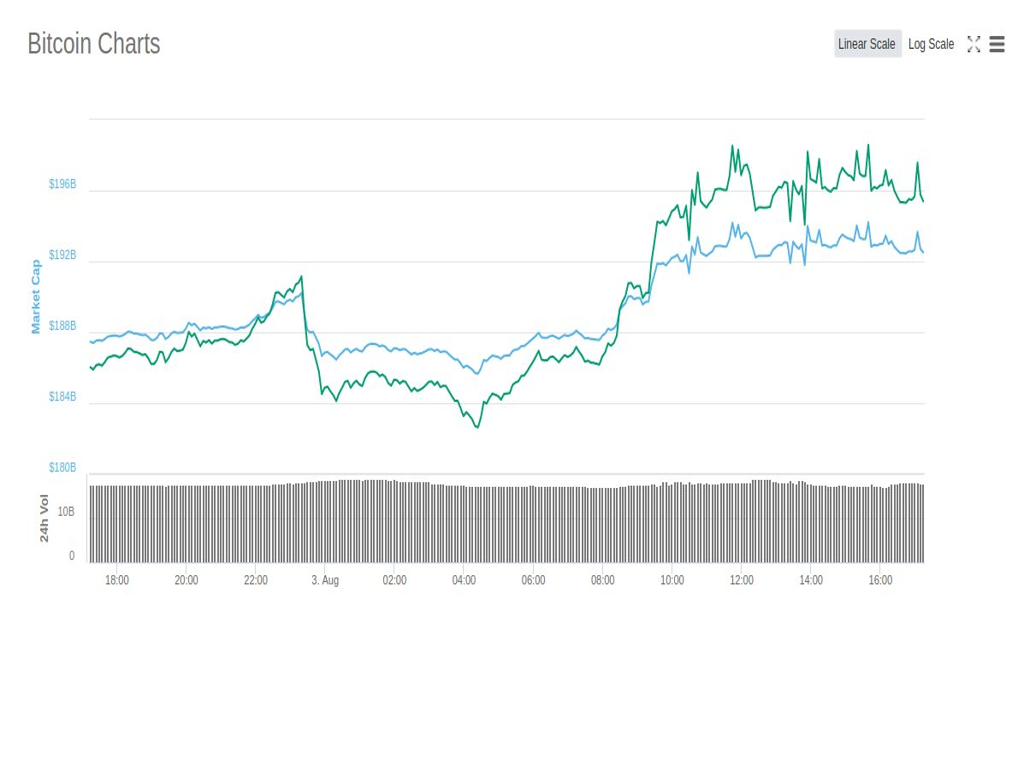Click the volume bar above 08:00

(x=603, y=525)
